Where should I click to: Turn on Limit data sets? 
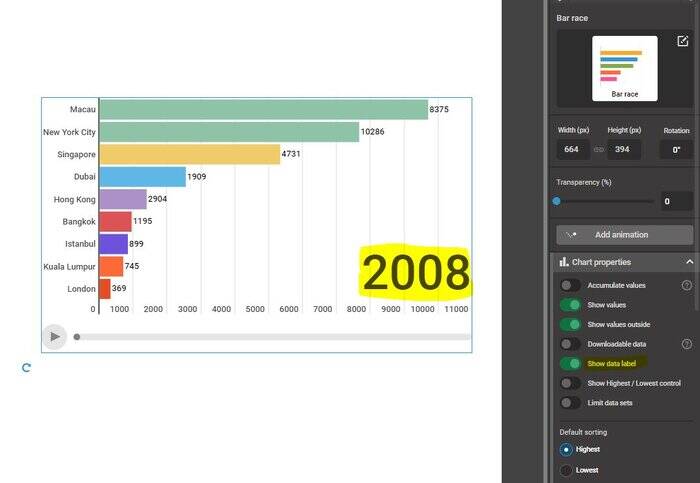click(570, 403)
